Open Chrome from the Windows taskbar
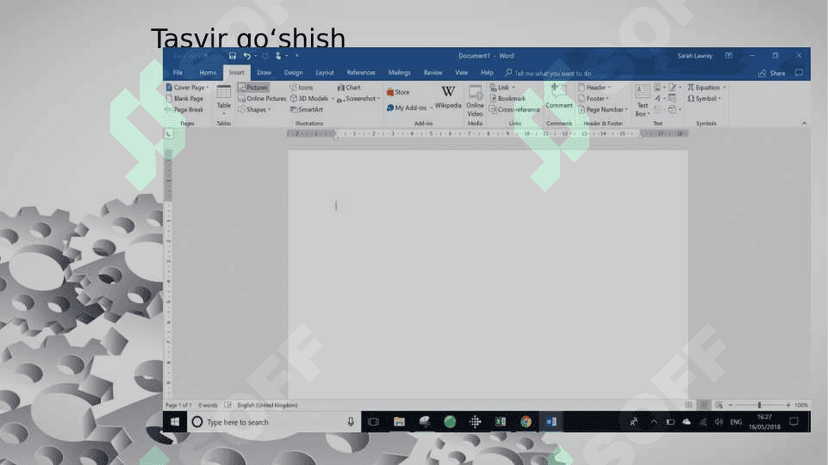The width and height of the screenshot is (828, 465). pos(526,423)
